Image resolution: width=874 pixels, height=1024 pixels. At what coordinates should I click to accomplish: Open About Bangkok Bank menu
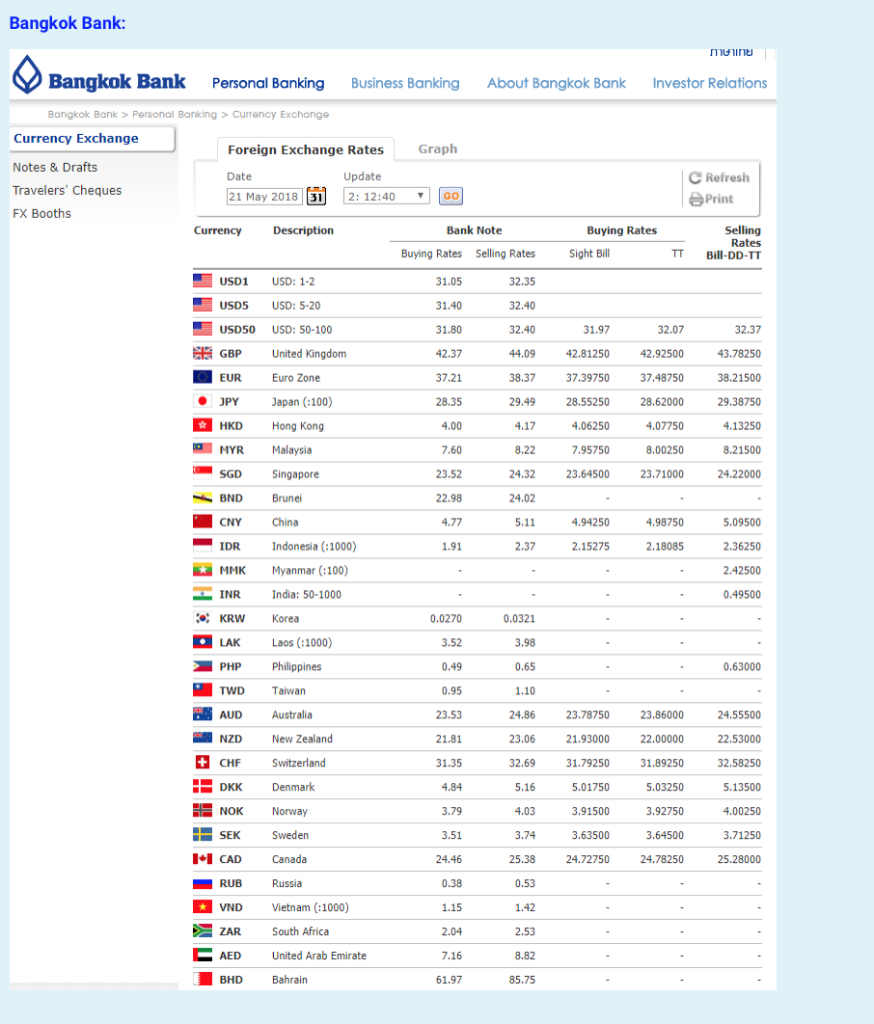556,84
